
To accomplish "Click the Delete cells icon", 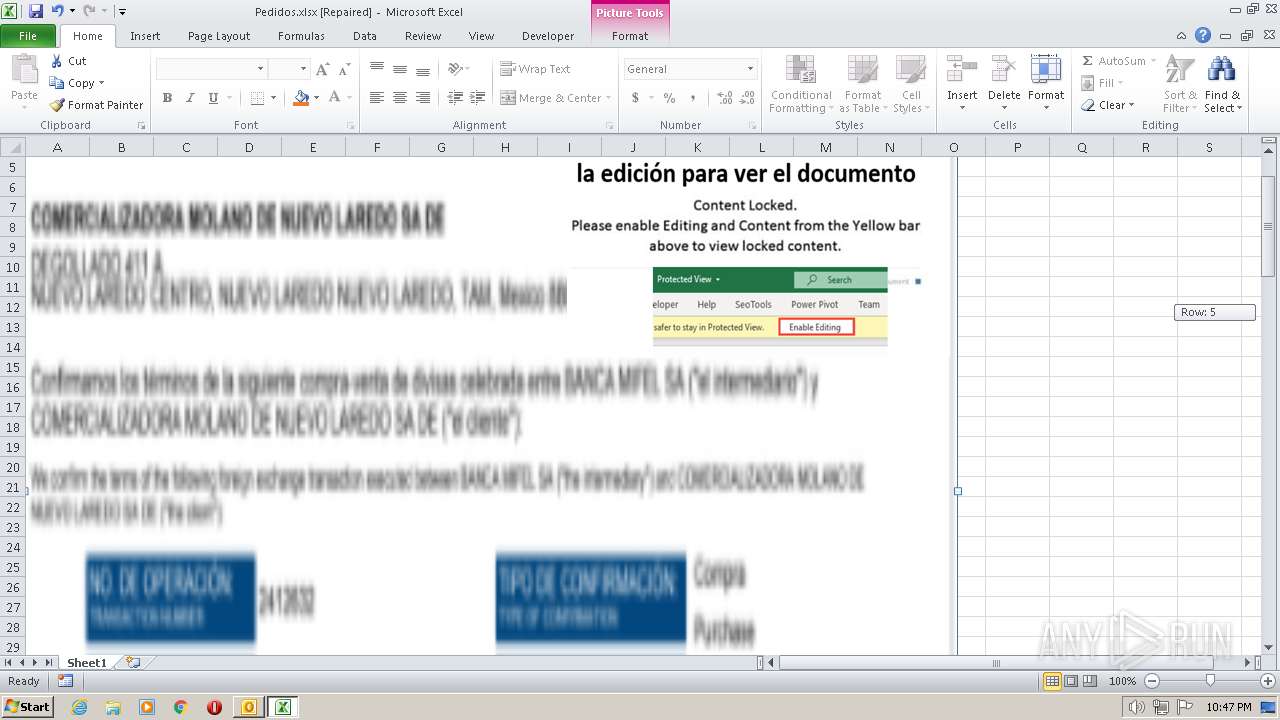I will [x=1004, y=70].
